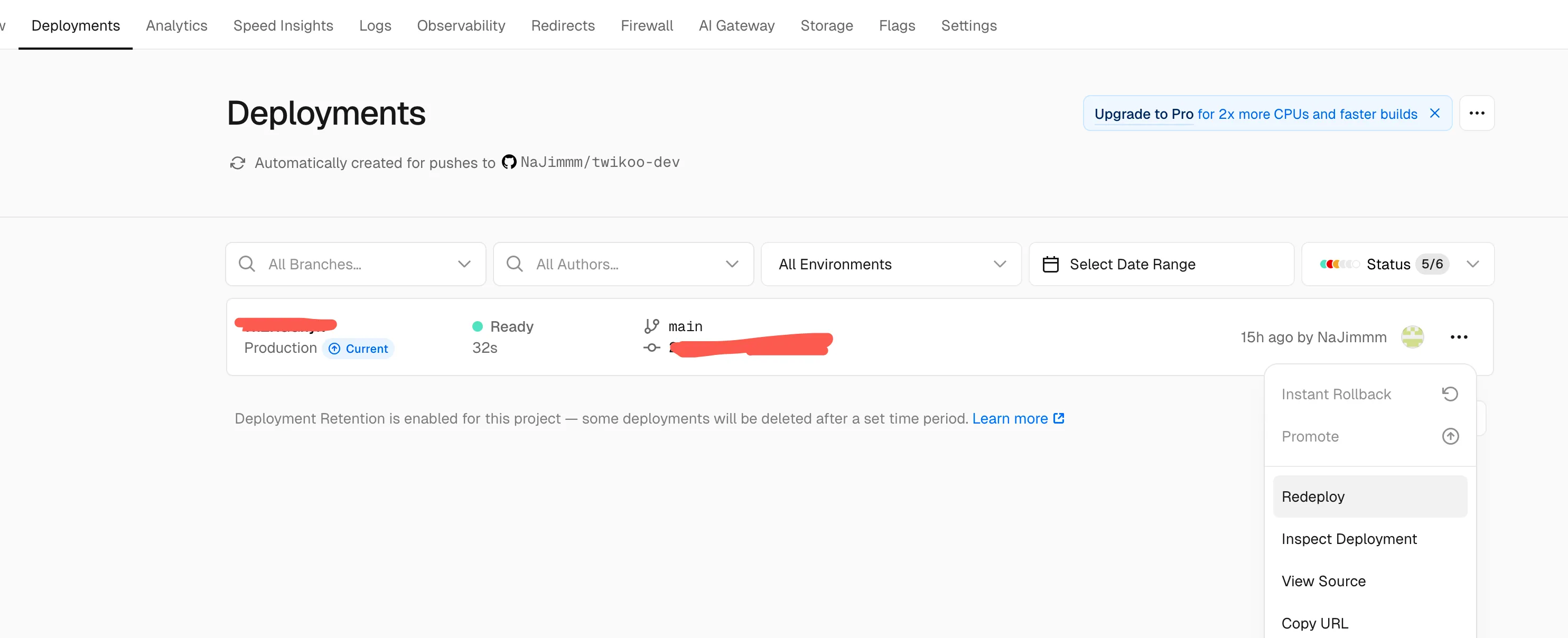This screenshot has height=638, width=1568.
Task: Click the calendar icon in date range
Action: pos(1050,264)
